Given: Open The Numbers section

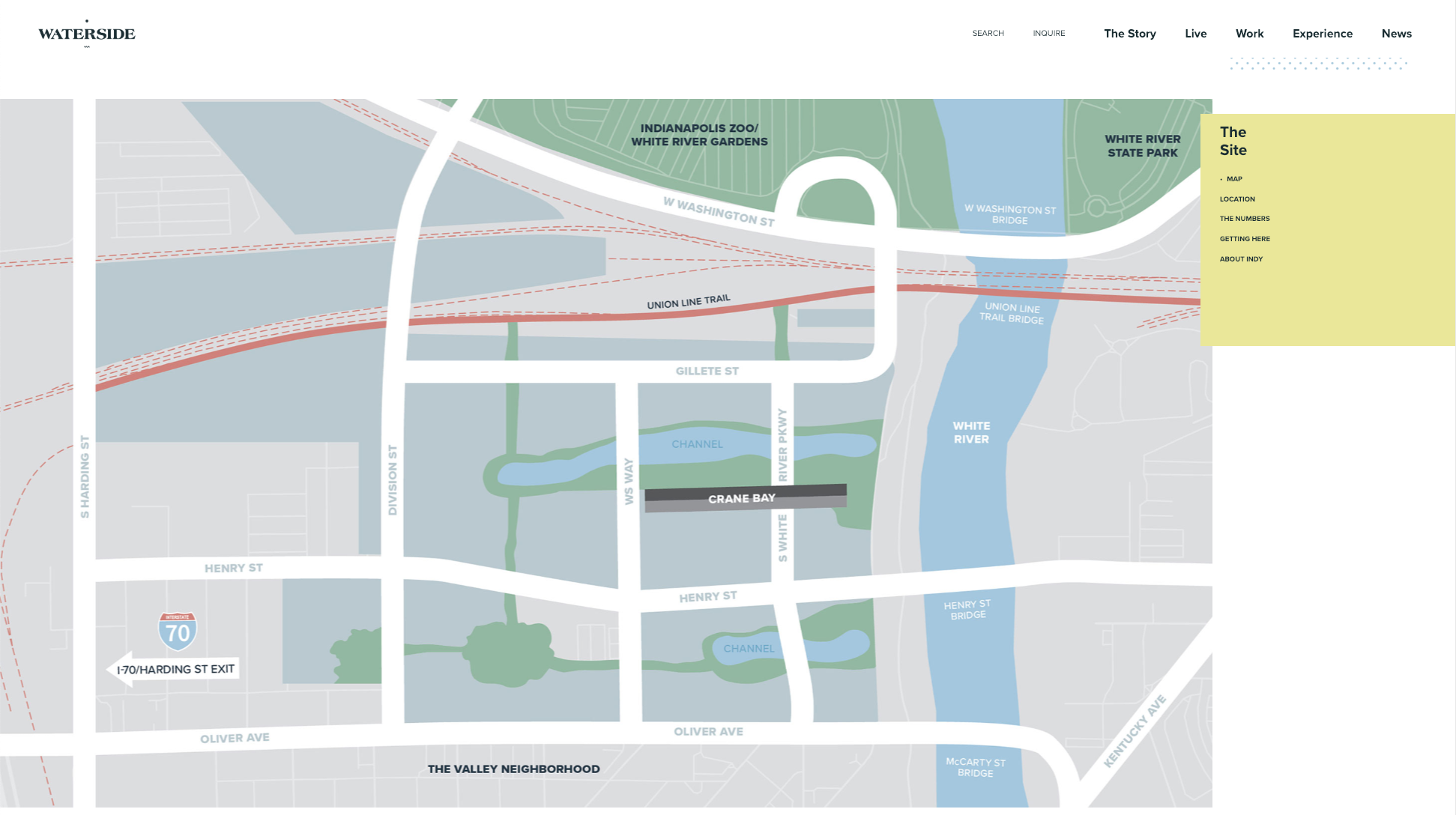Looking at the screenshot, I should [x=1244, y=219].
